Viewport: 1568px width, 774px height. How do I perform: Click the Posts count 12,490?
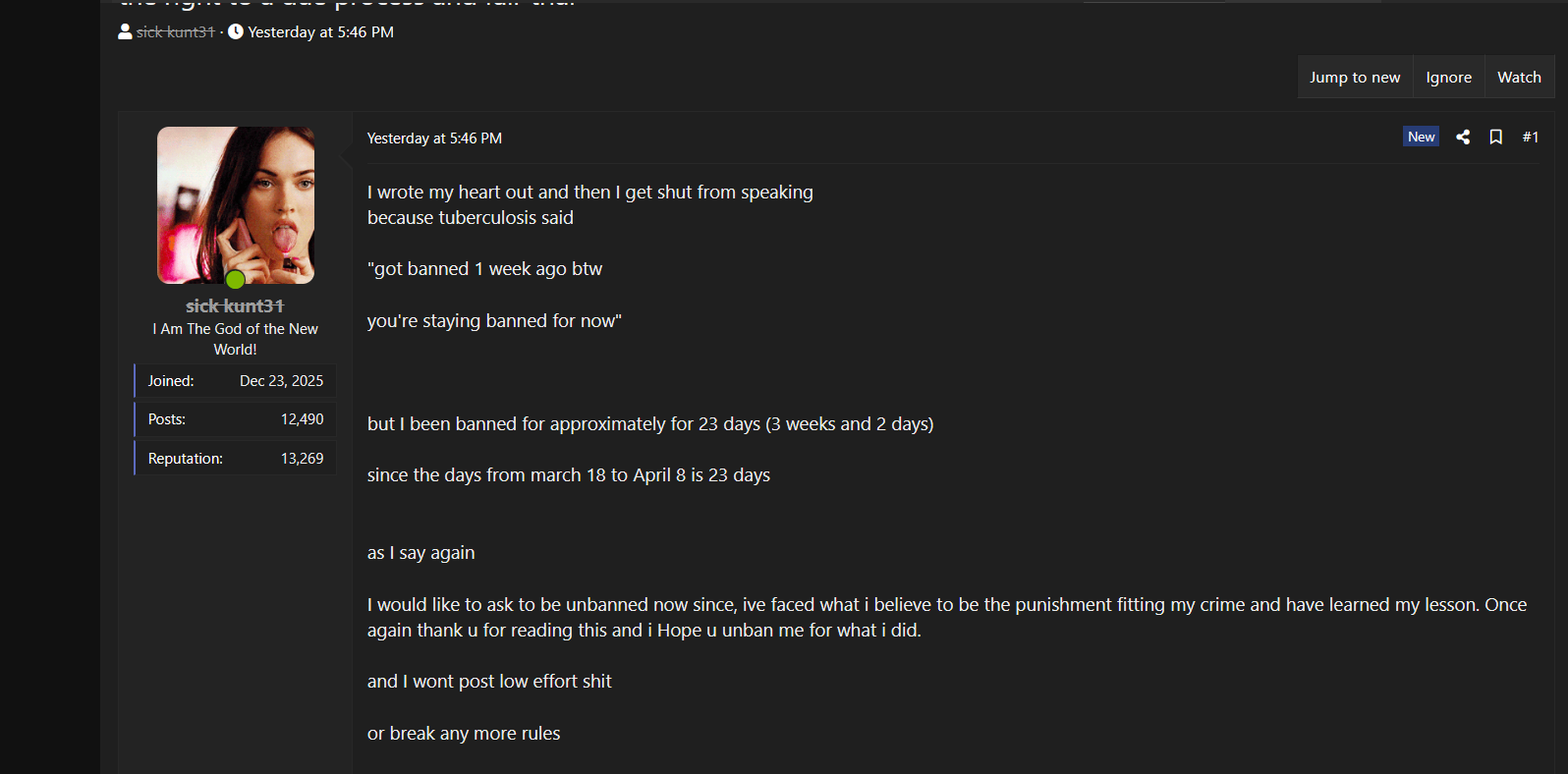(302, 419)
